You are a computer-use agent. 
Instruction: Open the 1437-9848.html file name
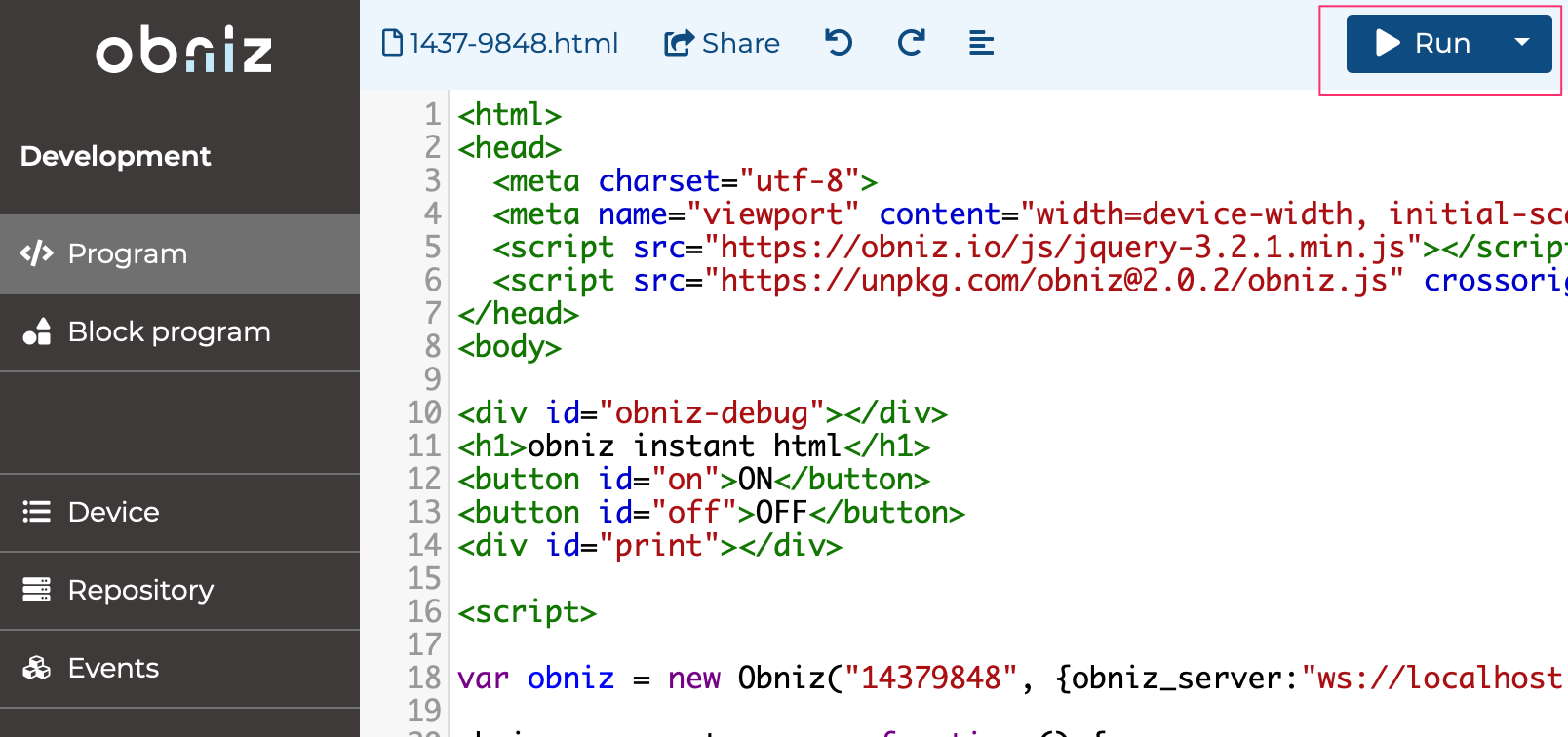click(513, 43)
